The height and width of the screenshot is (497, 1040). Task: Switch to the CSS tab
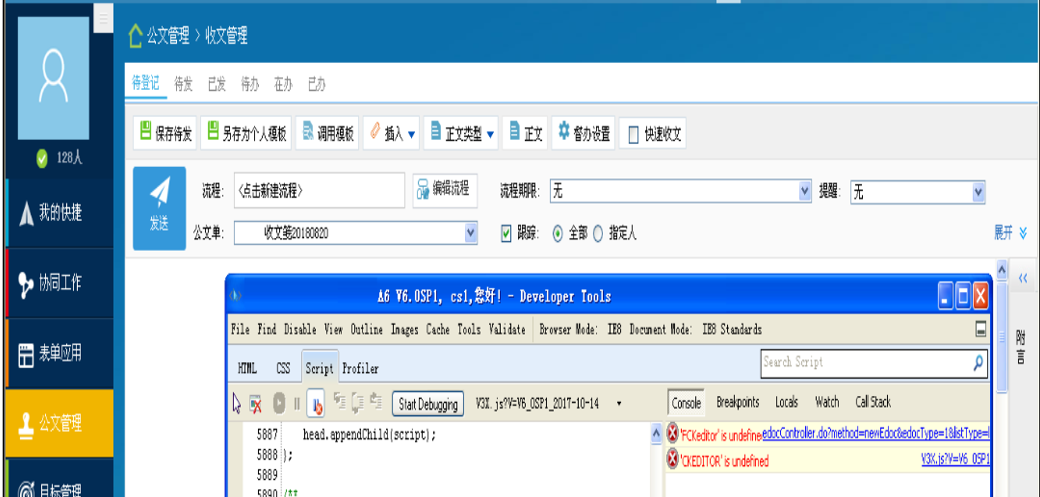click(283, 368)
